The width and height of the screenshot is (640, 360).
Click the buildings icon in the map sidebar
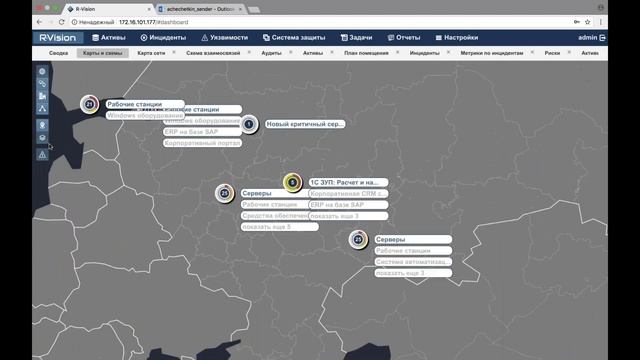42,96
